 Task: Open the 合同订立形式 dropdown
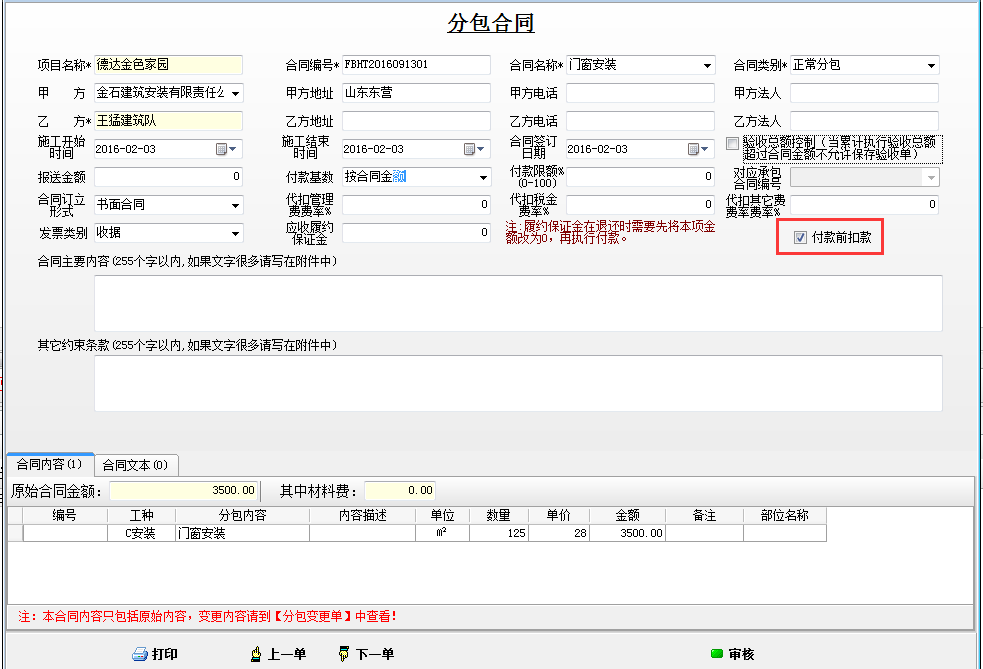pos(235,206)
